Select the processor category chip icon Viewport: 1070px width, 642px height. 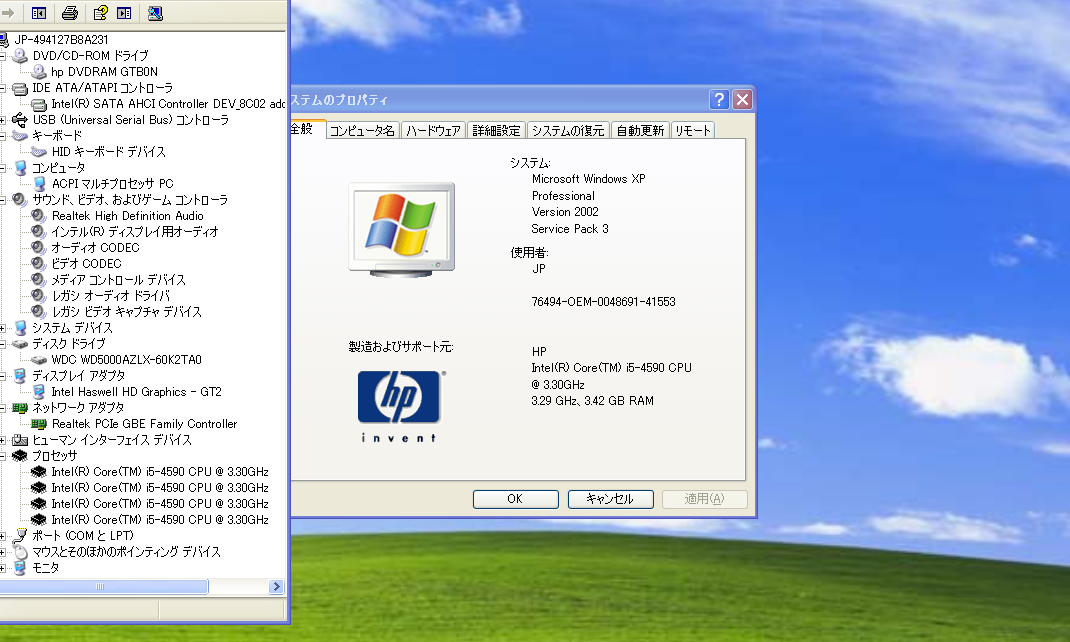20,456
